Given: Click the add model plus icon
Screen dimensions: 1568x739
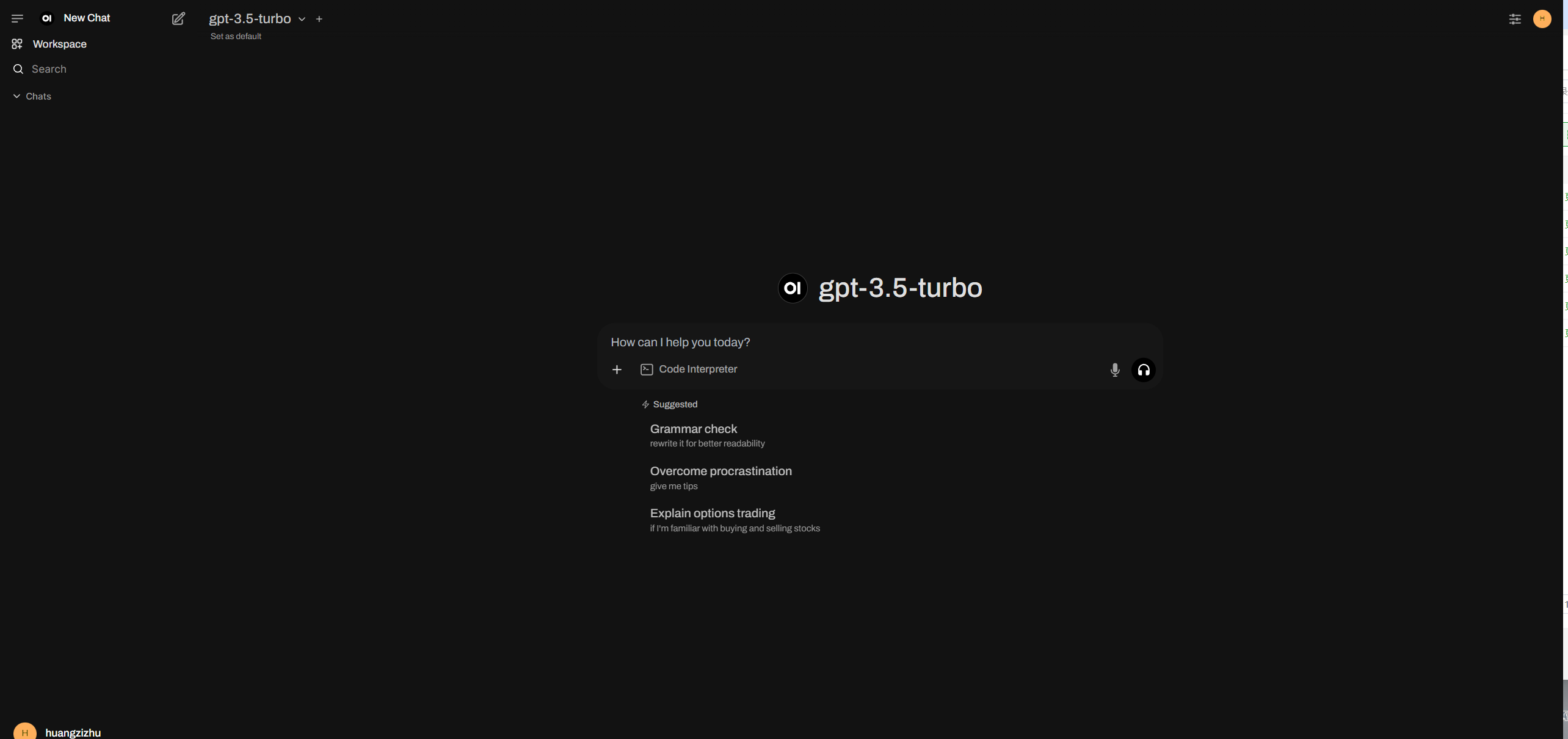Looking at the screenshot, I should (x=319, y=20).
